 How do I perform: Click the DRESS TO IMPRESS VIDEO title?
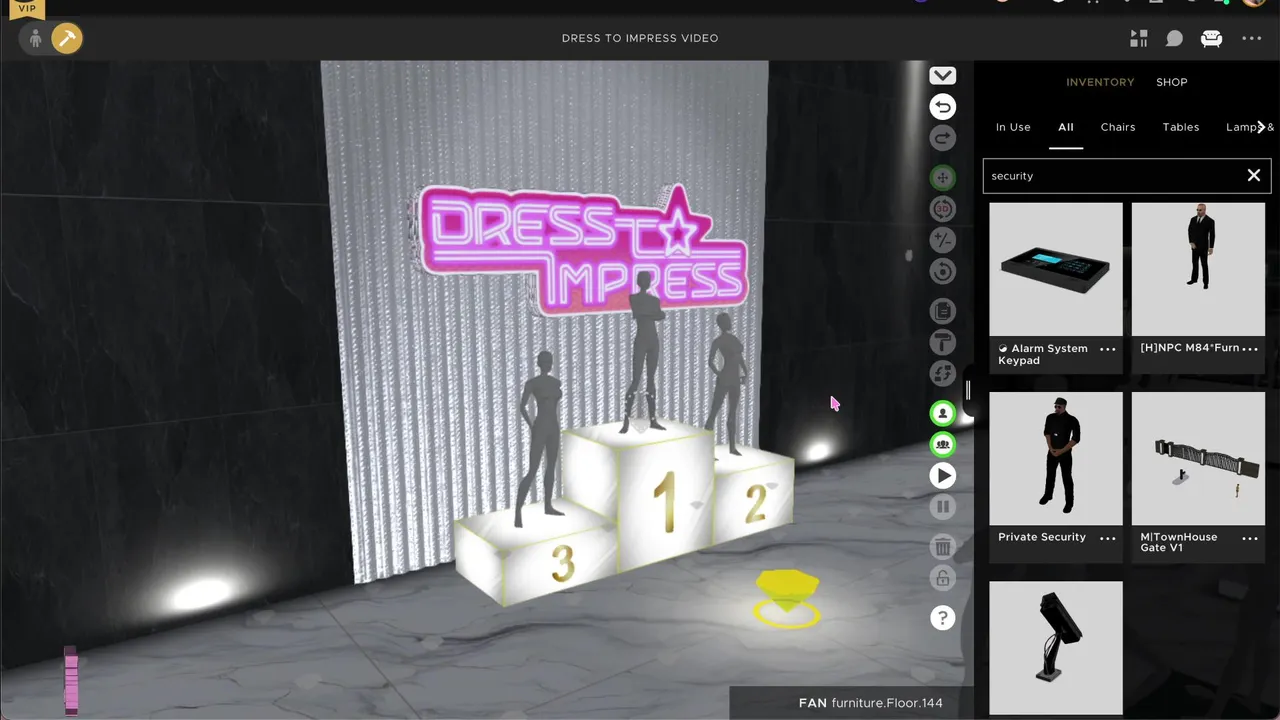pyautogui.click(x=640, y=38)
